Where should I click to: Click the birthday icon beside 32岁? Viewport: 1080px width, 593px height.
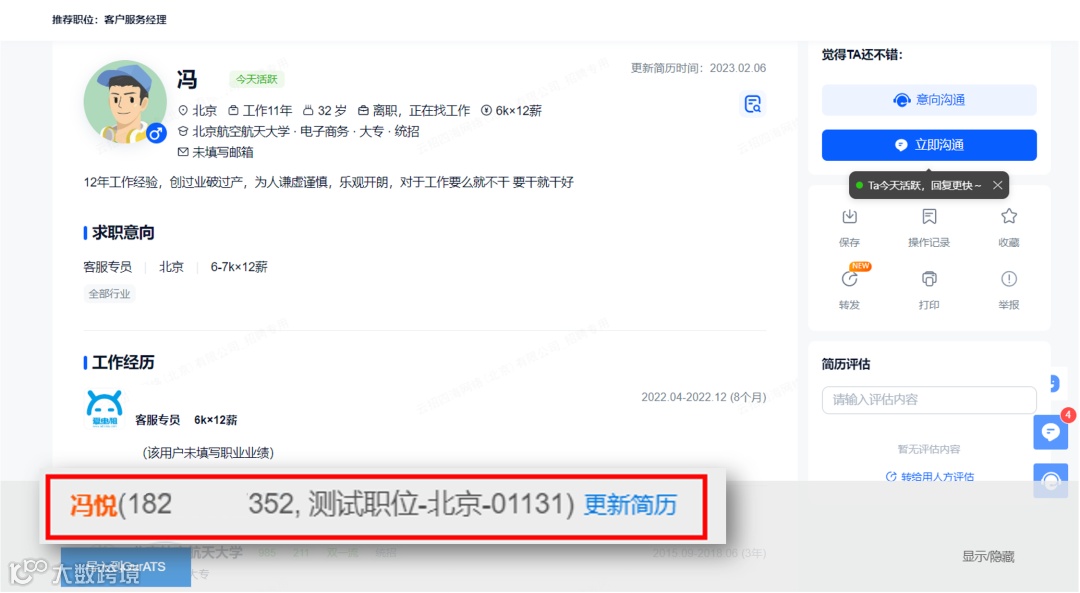(308, 110)
